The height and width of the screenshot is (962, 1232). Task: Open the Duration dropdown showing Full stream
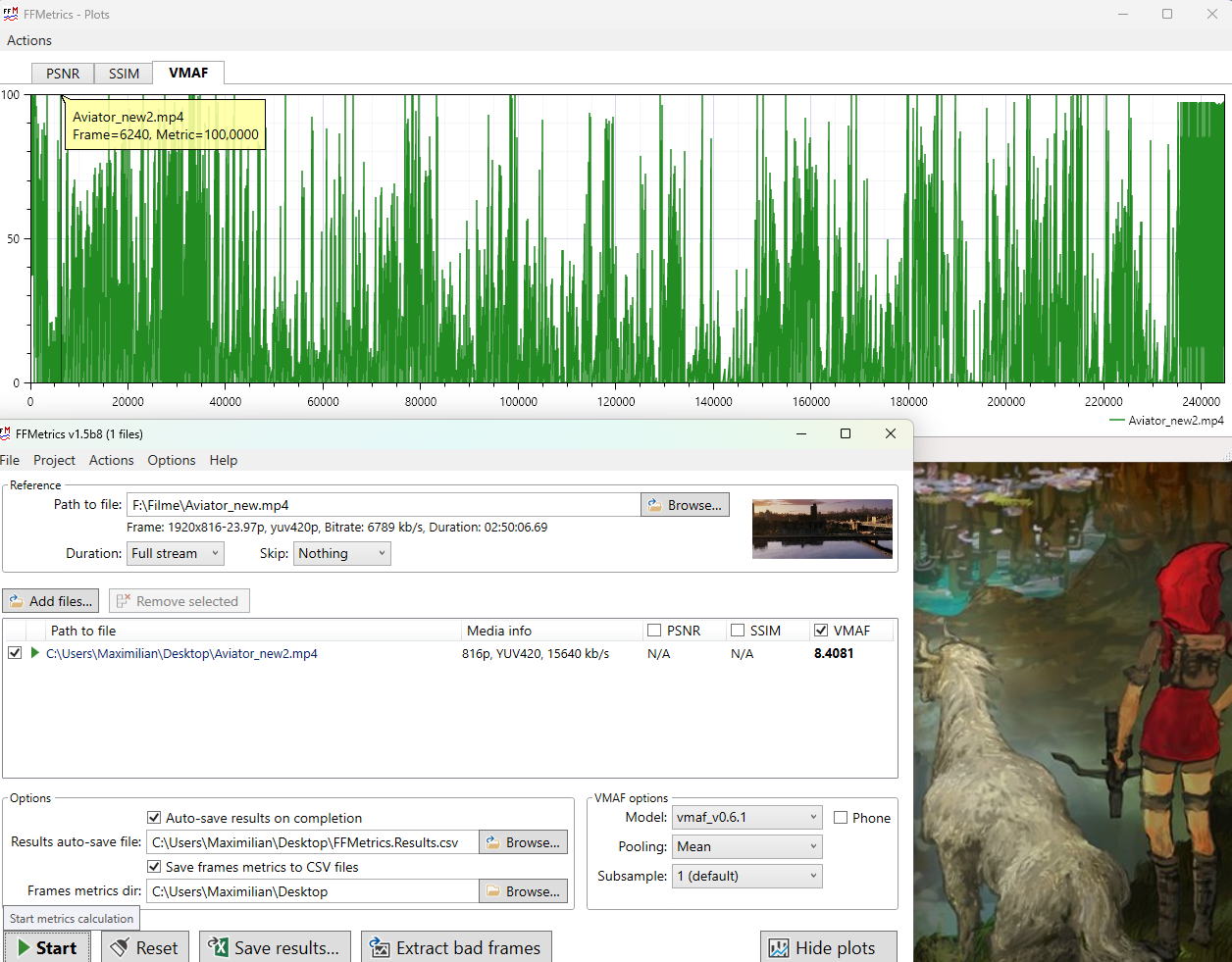tap(176, 553)
